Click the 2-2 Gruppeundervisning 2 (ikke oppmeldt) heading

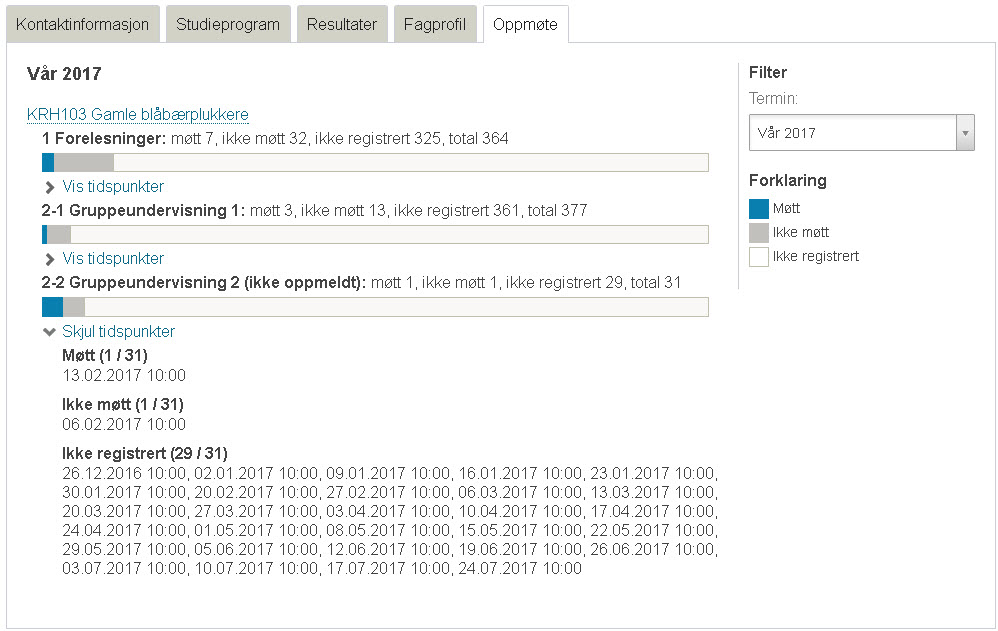(x=204, y=283)
